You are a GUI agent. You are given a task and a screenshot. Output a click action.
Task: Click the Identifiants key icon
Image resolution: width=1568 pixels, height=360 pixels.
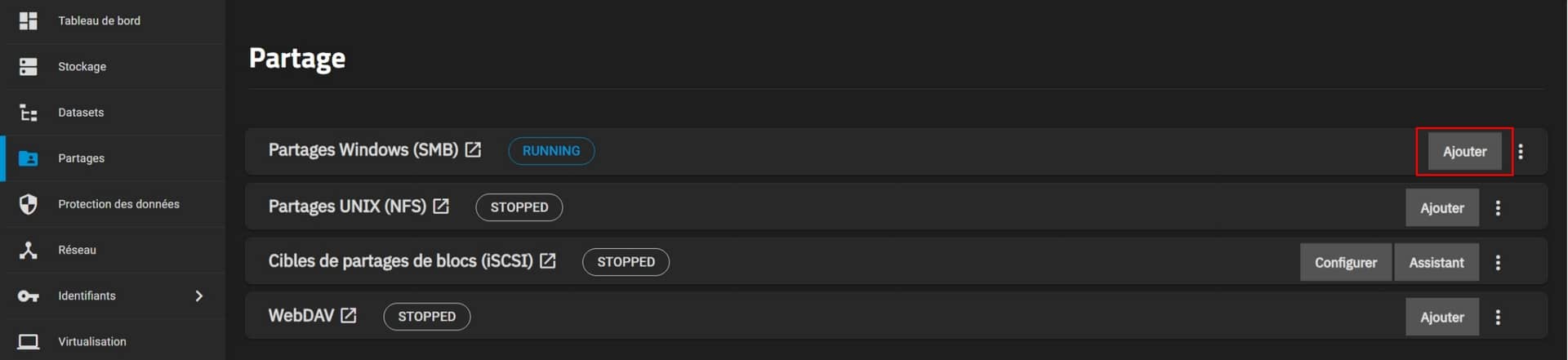(29, 296)
